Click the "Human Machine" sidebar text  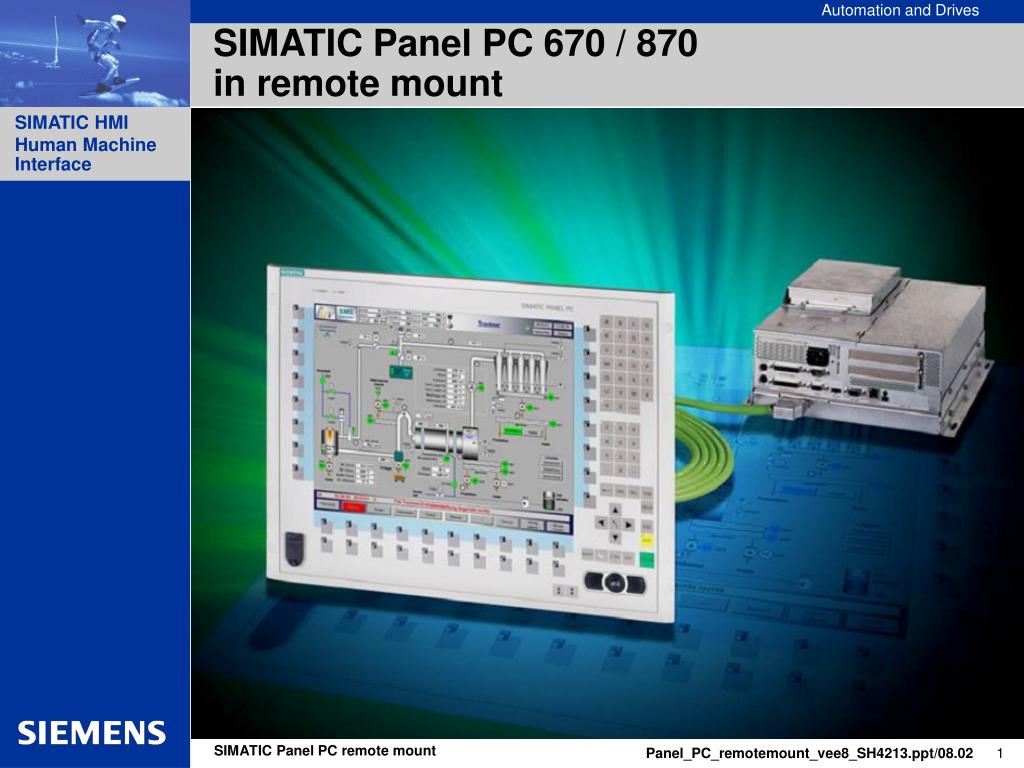pos(86,144)
